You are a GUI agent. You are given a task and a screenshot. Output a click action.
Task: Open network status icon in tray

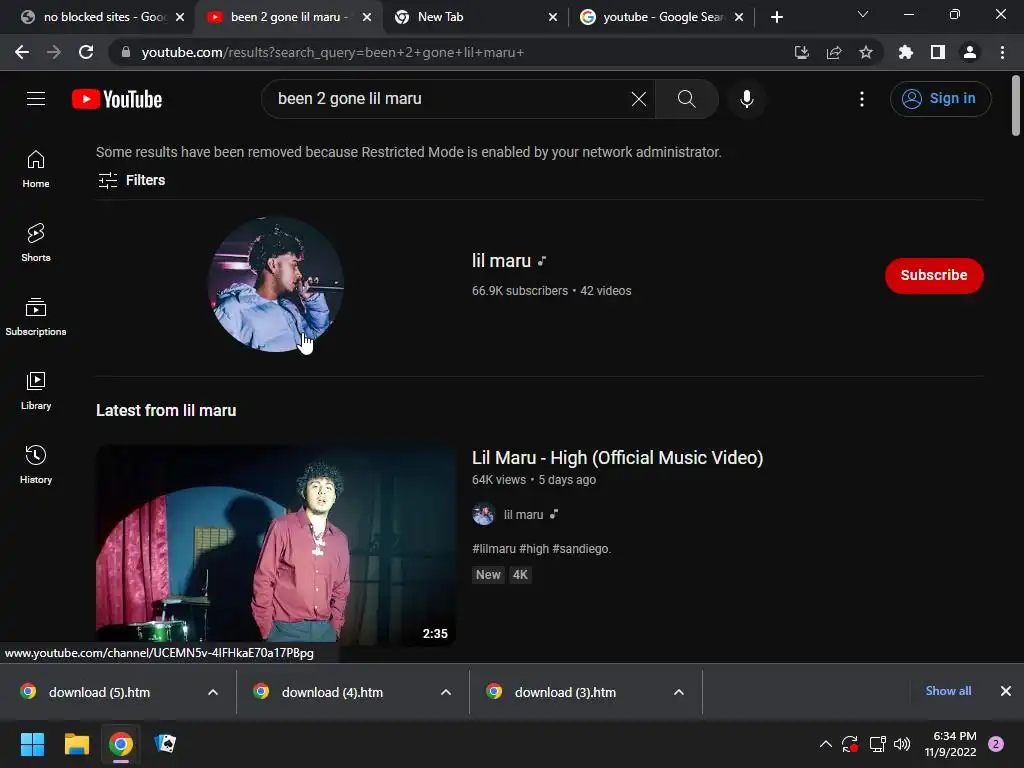pos(877,744)
